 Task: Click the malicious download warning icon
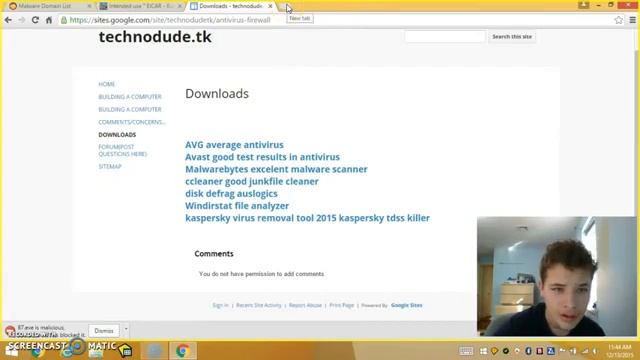10,331
